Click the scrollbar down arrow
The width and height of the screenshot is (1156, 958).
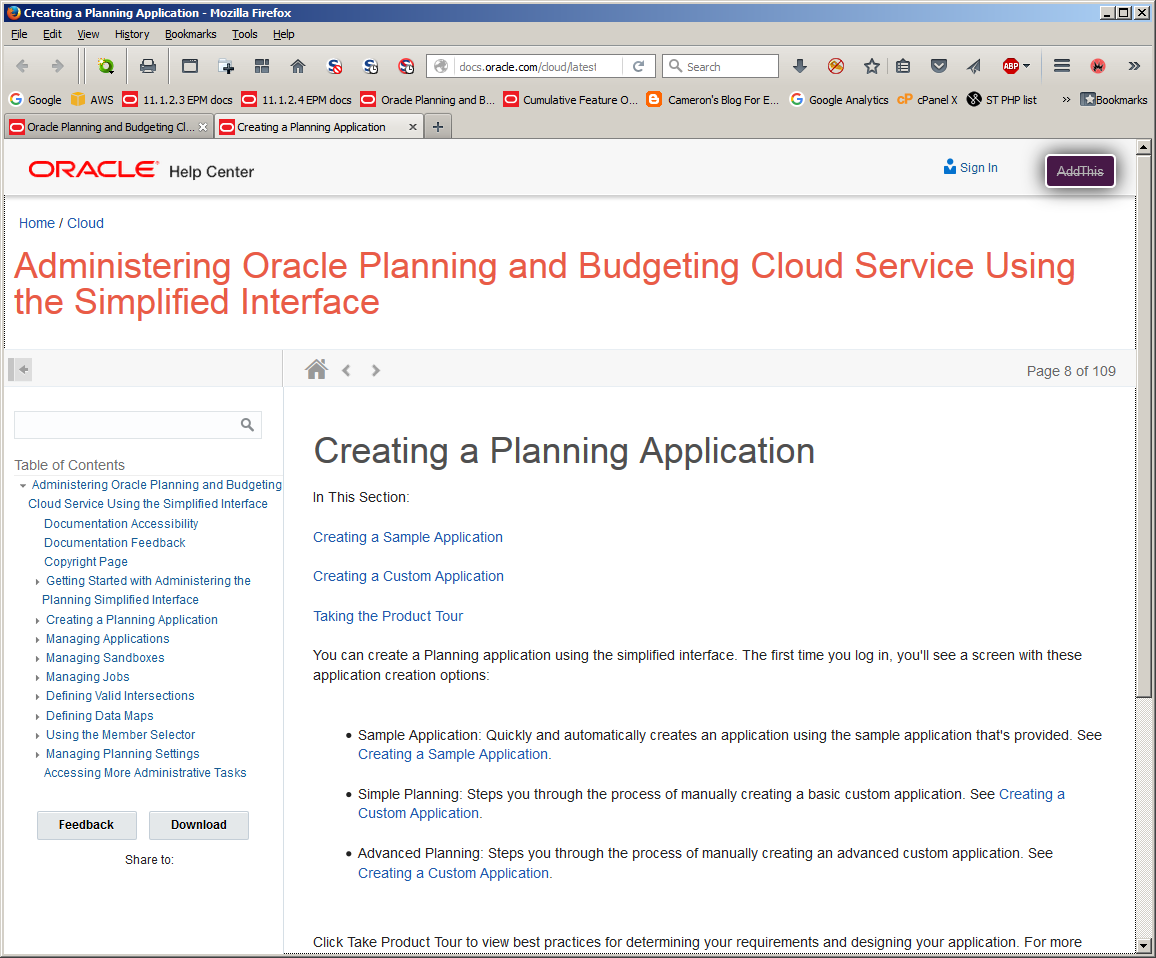[1143, 945]
